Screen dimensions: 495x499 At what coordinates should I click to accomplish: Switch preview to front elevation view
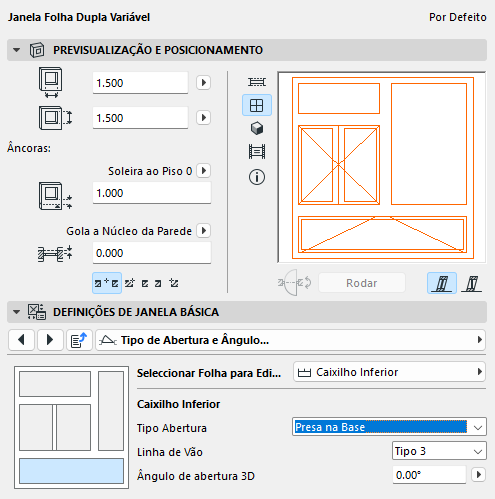[x=257, y=105]
